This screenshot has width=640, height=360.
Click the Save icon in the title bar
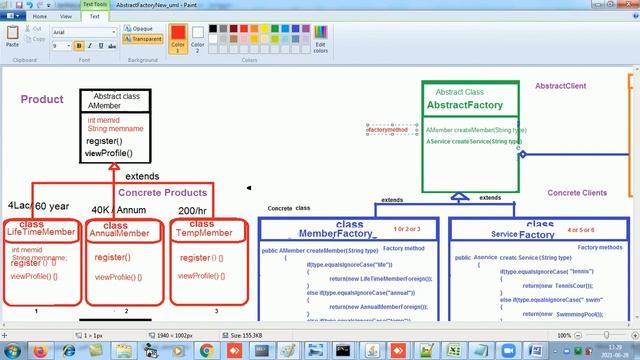(x=19, y=5)
